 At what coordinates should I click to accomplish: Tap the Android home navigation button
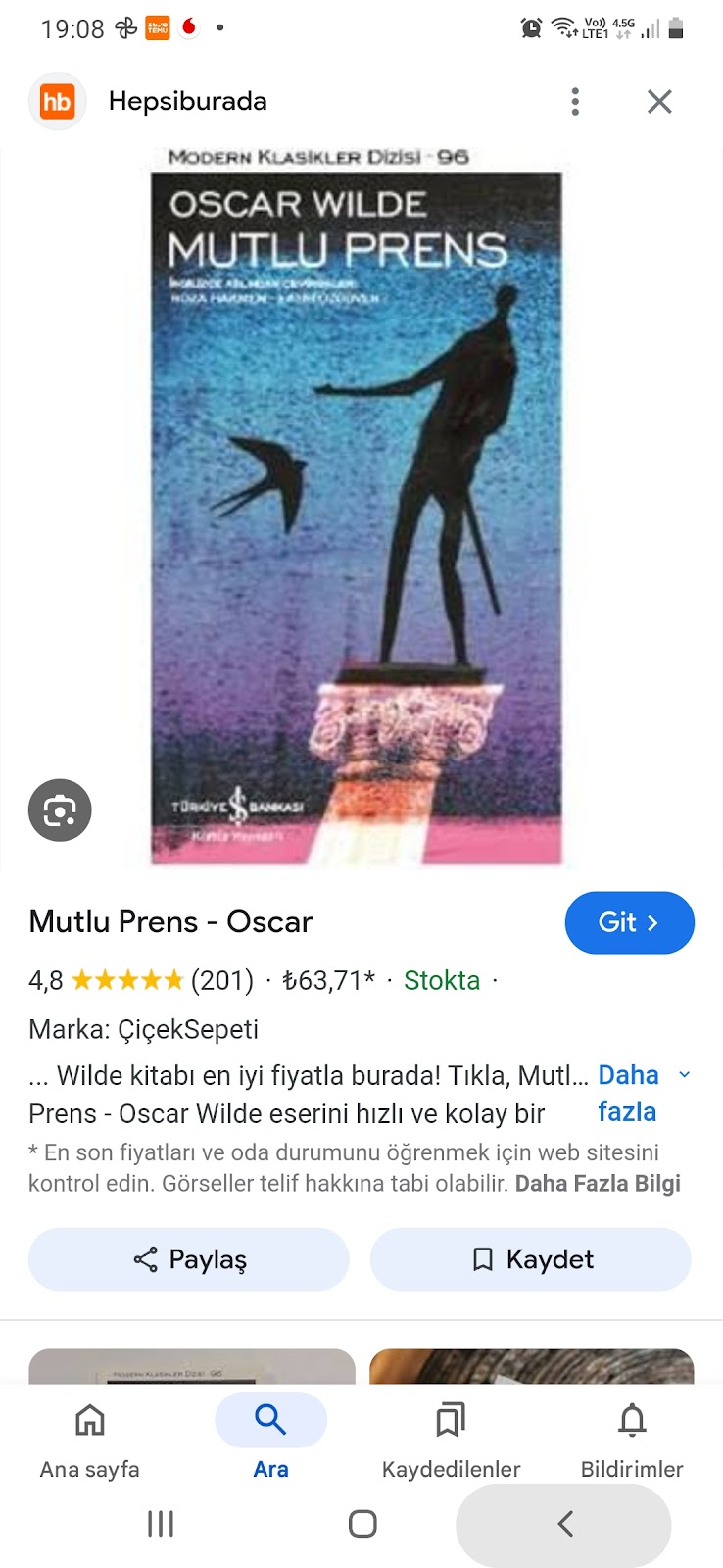coord(362,1524)
